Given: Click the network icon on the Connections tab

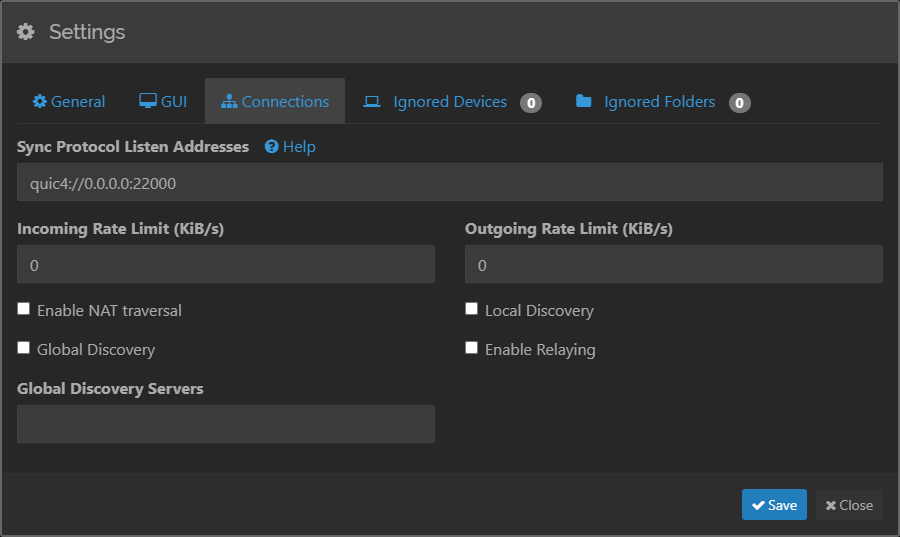Looking at the screenshot, I should (x=229, y=102).
